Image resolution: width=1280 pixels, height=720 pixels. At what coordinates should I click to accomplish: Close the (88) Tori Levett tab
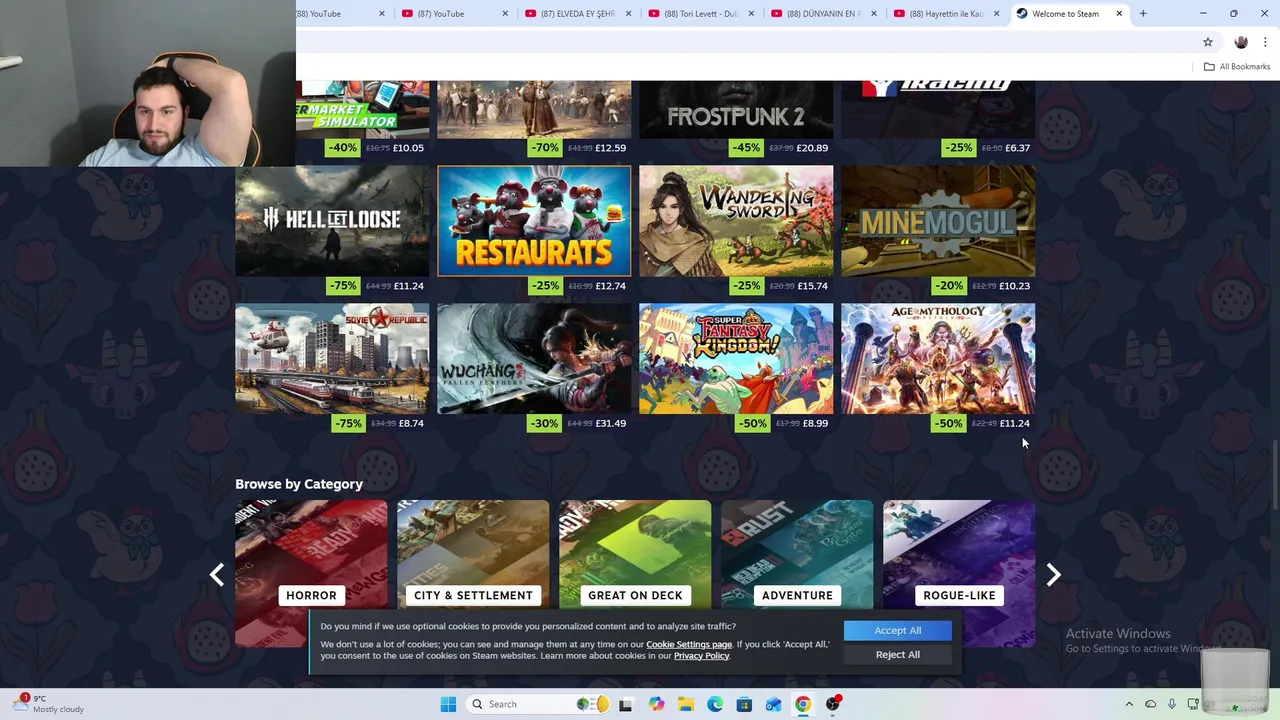[751, 14]
